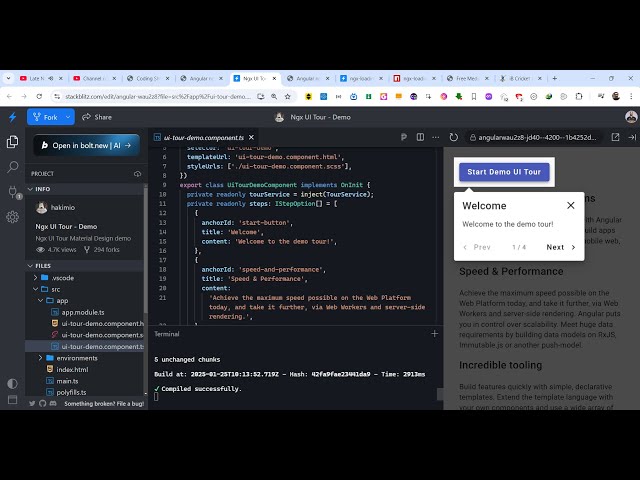Viewport: 640px width, 480px height.
Task: Open the Ports plug icon in the sidebar
Action: click(x=12, y=192)
